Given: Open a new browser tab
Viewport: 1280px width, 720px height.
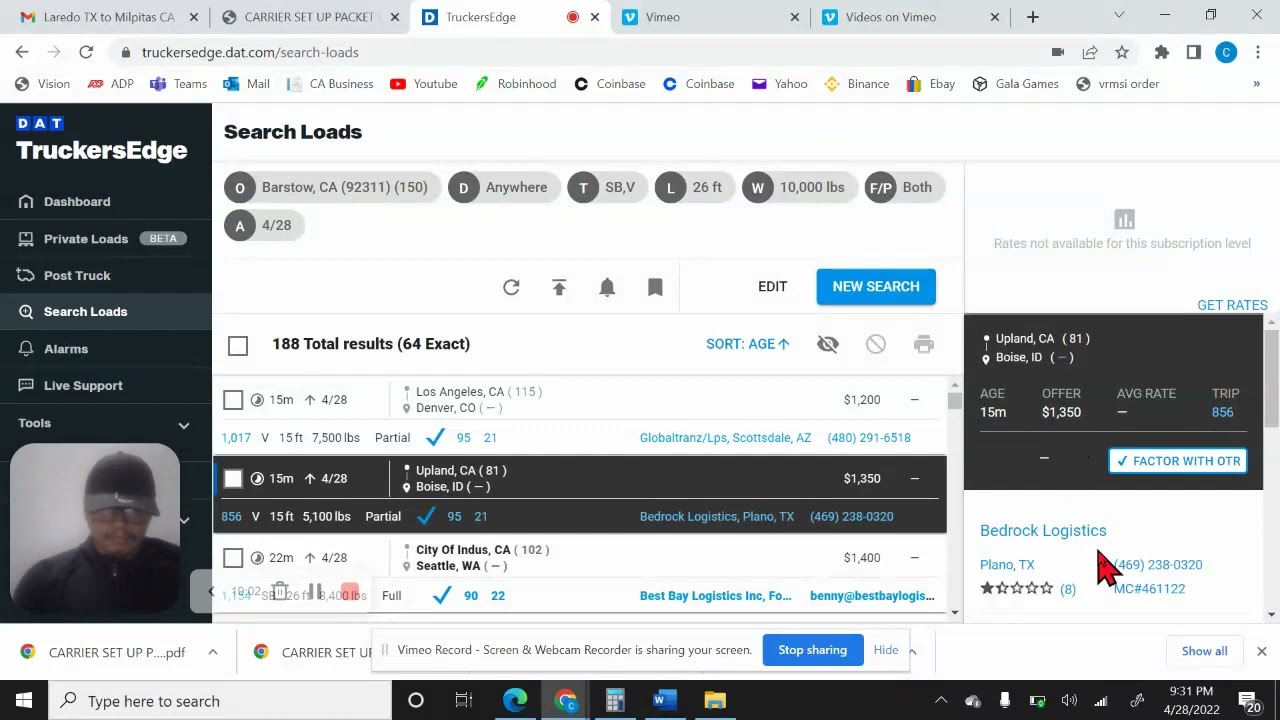Looking at the screenshot, I should pos(1033,17).
